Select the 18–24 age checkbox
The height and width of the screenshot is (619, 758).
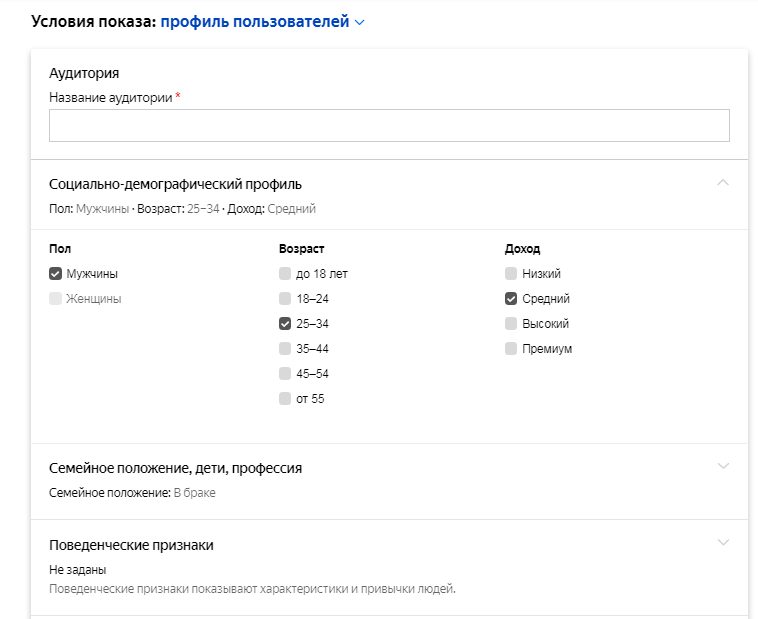(x=287, y=299)
